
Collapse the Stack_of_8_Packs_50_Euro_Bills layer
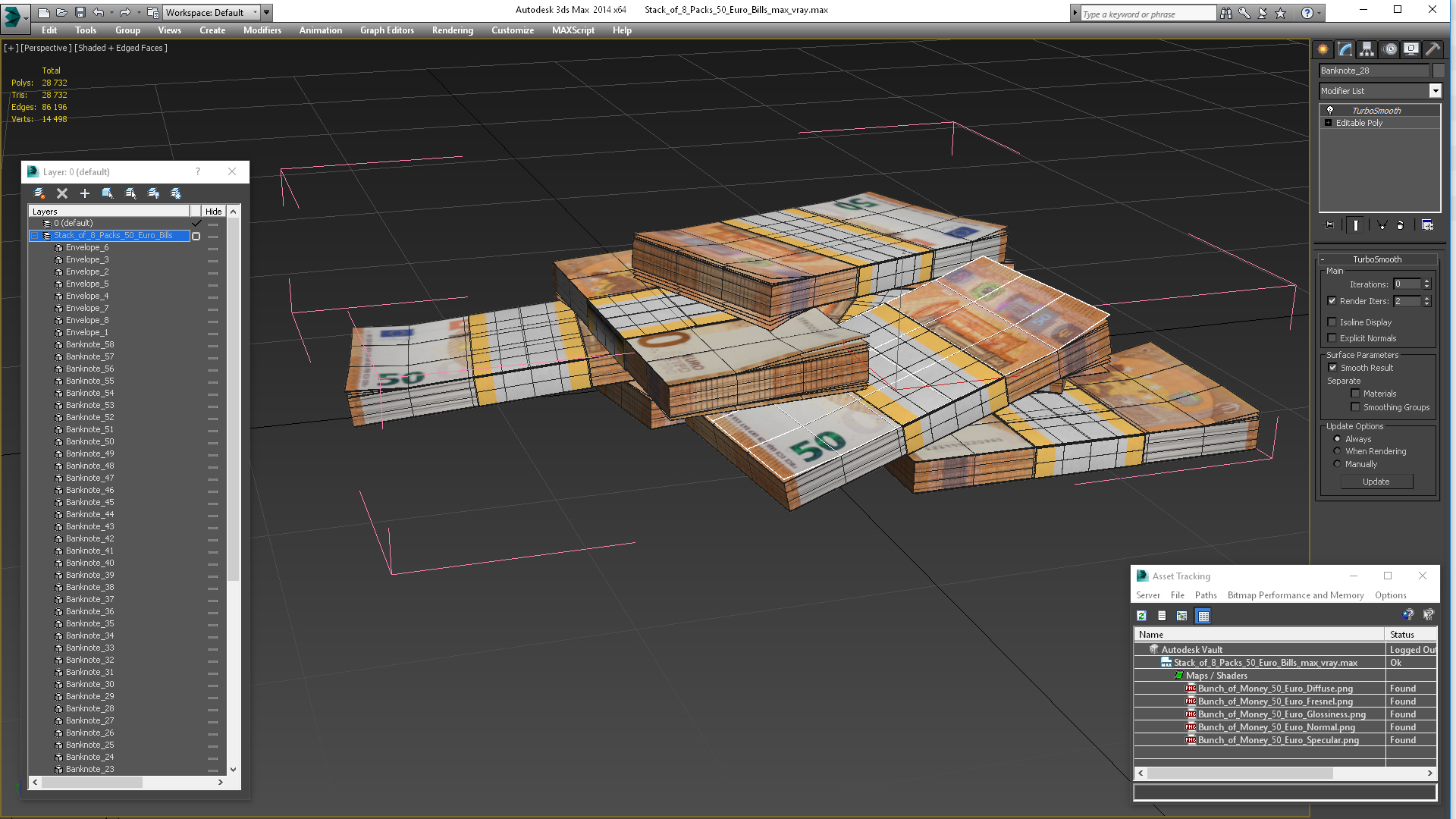35,236
